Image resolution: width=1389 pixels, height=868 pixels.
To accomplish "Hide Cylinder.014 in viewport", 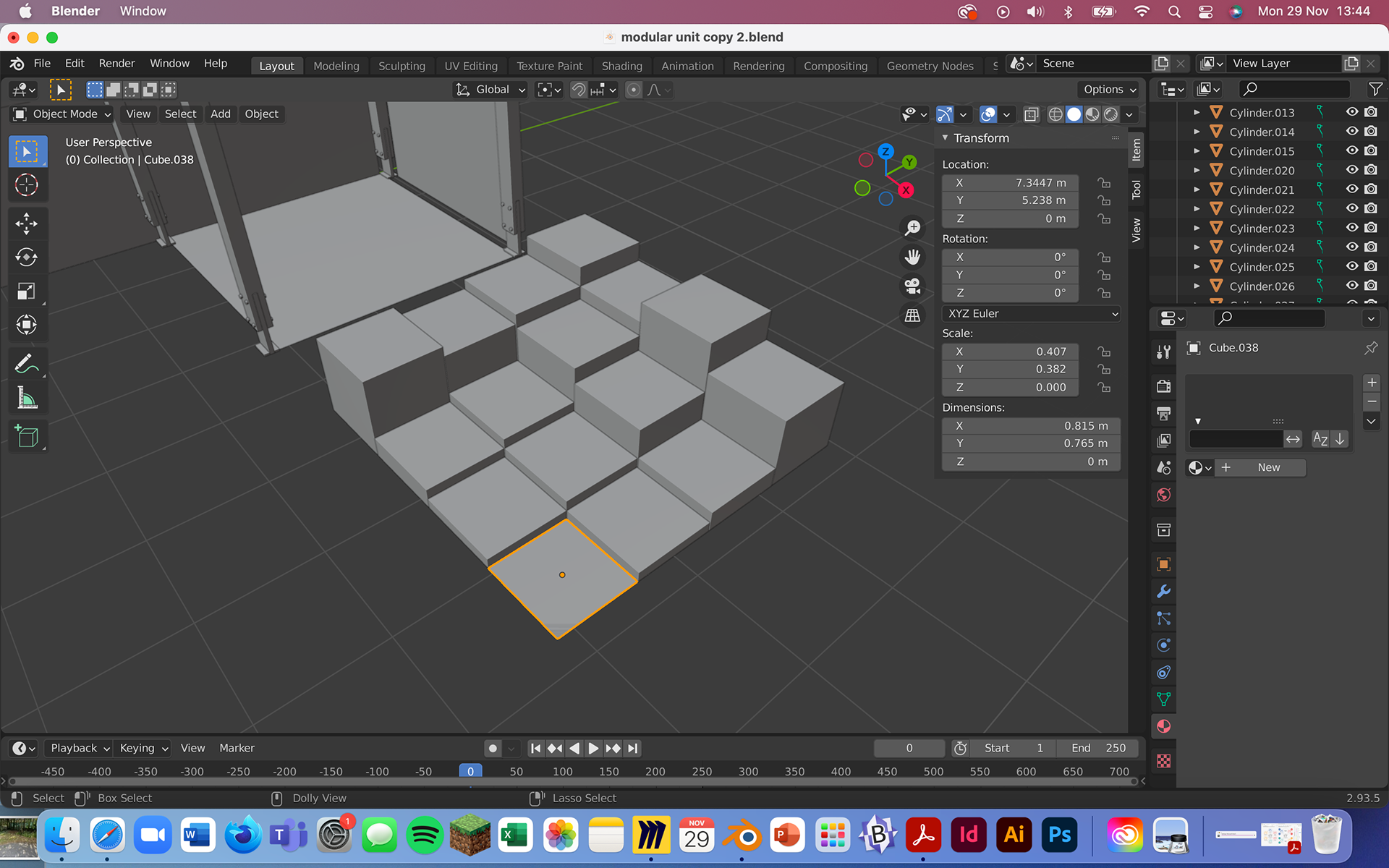I will pyautogui.click(x=1351, y=132).
